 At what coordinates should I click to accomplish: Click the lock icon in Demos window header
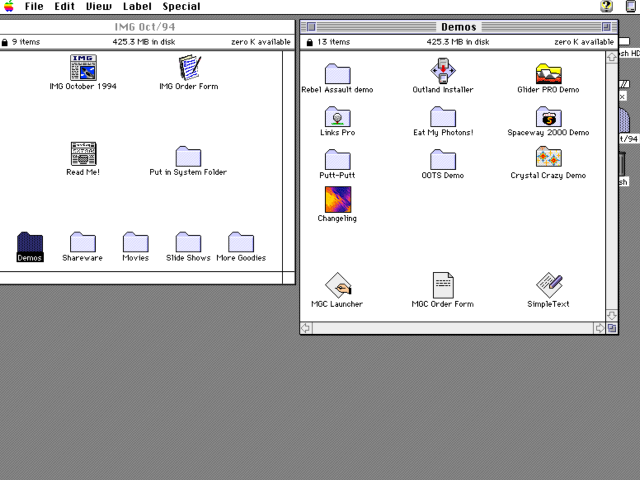point(309,42)
